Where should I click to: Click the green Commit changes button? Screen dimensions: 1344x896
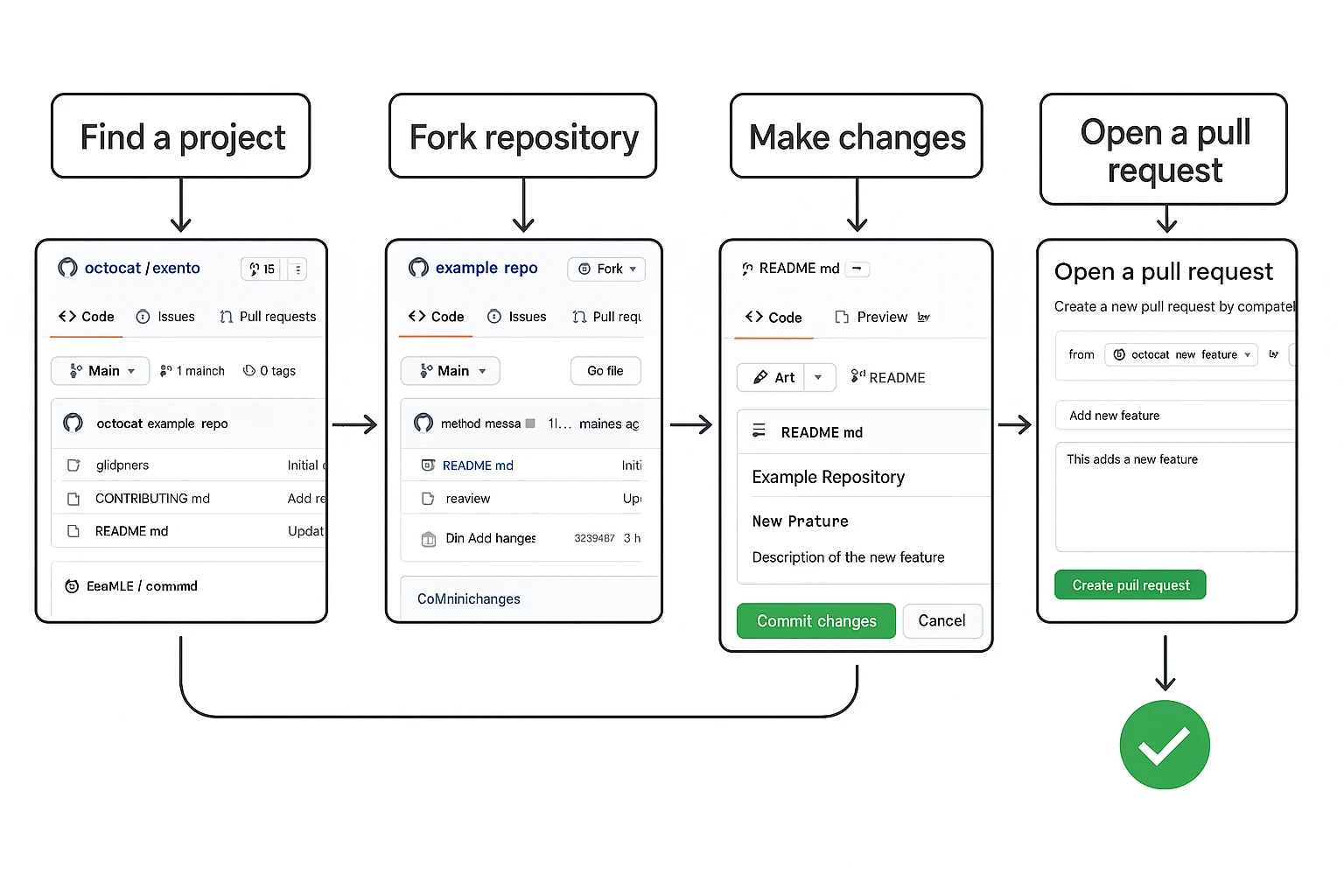click(x=816, y=620)
